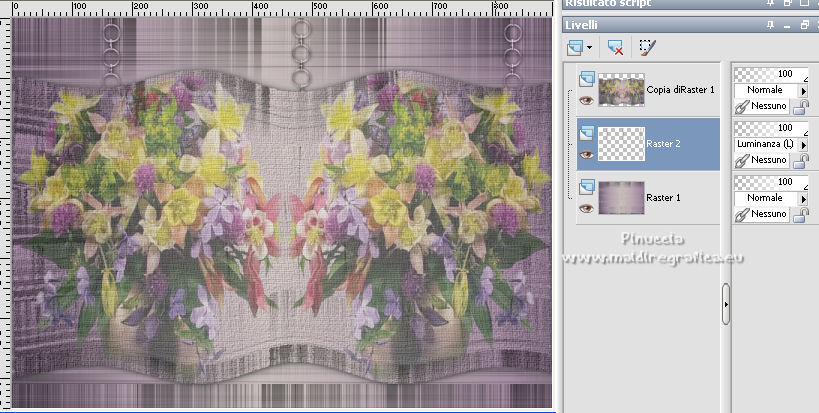Click the Raster 1 layer name
Viewport: 819px width, 413px height.
(663, 197)
